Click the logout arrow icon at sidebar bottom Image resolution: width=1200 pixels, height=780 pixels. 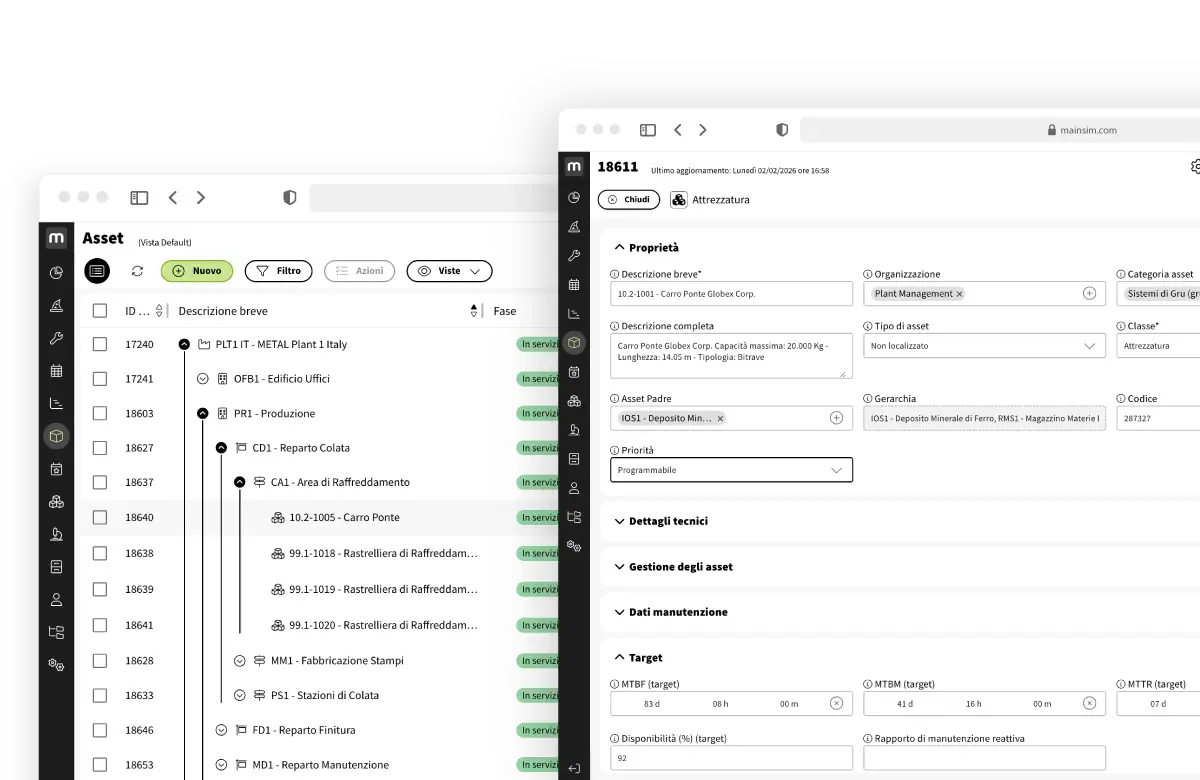coord(574,768)
